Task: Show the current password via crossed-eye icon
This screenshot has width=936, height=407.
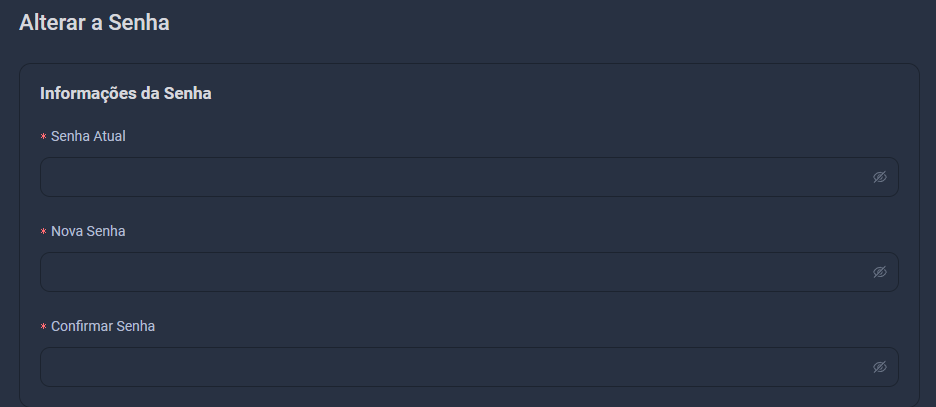Action: pos(879,177)
